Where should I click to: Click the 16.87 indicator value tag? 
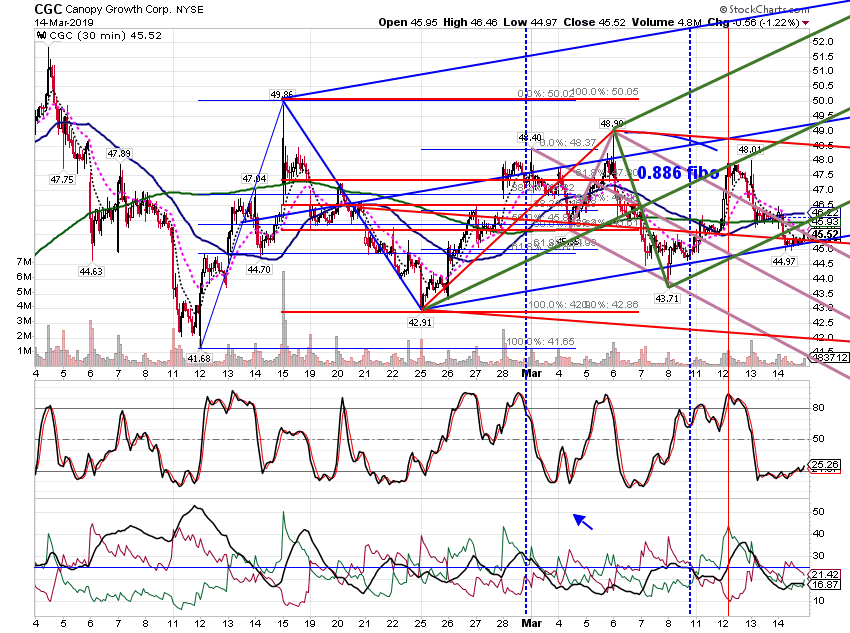point(825,584)
